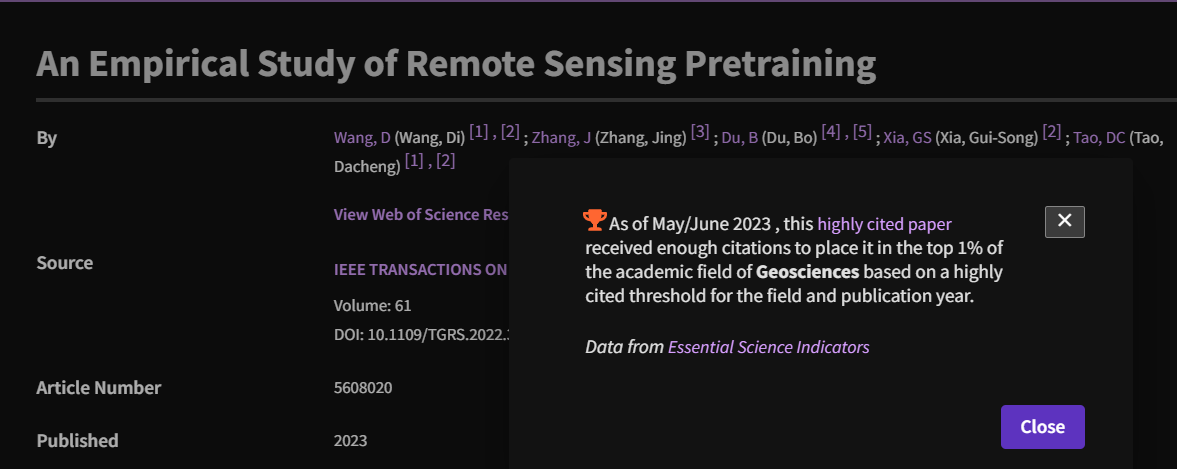The height and width of the screenshot is (469, 1177).
Task: Click affiliation [3] after Zhang, Jing
Action: (700, 131)
